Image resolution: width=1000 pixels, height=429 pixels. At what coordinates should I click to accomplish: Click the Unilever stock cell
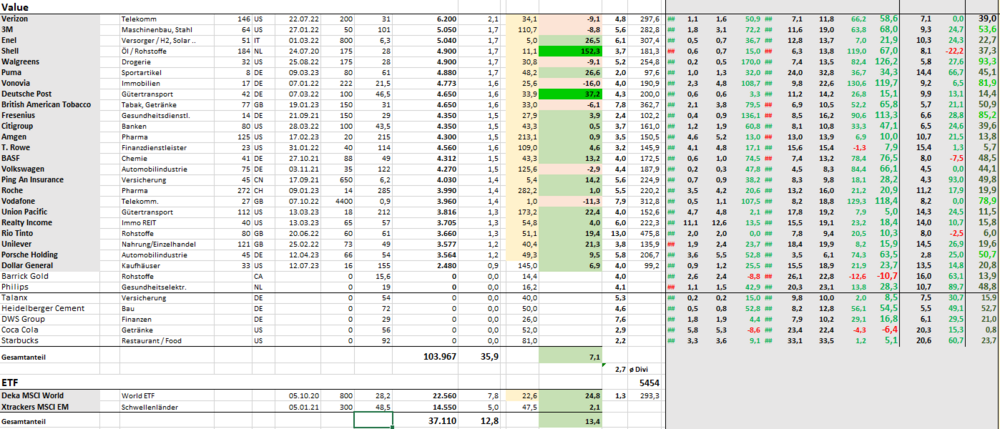50,244
